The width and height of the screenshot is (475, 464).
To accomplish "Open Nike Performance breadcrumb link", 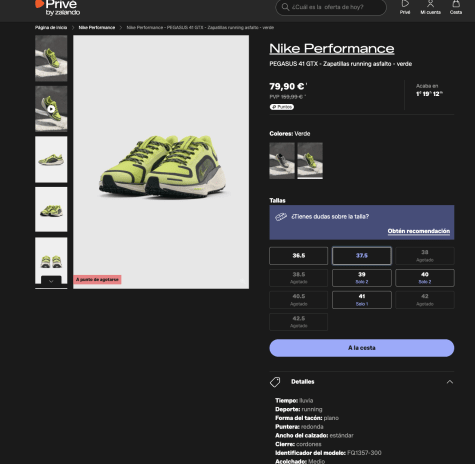I will coord(97,28).
